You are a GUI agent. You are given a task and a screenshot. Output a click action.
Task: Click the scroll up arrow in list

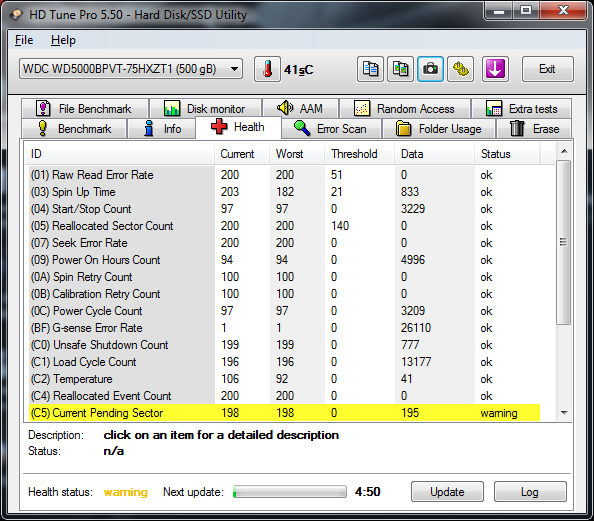(564, 151)
